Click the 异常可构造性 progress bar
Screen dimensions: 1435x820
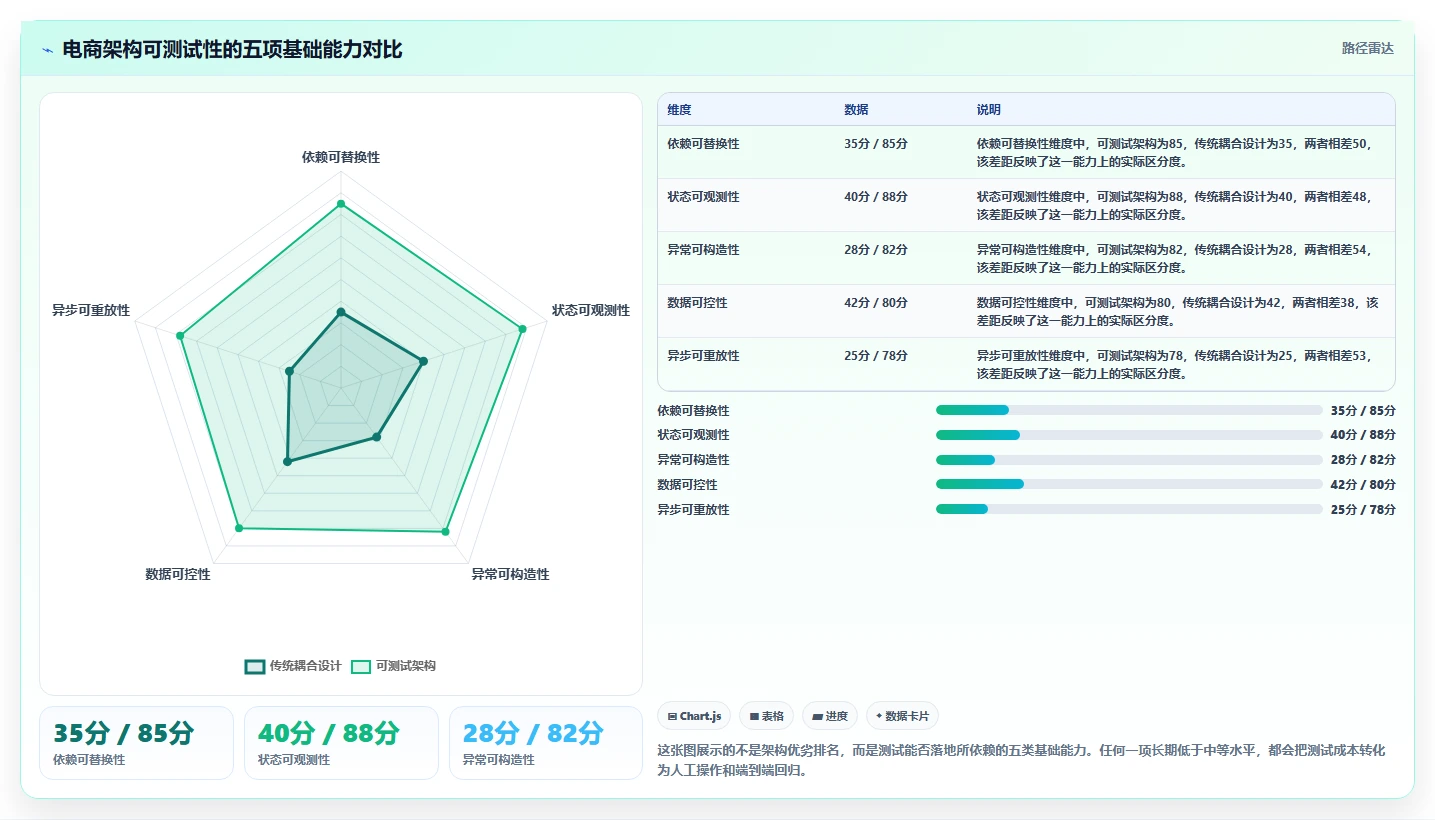pos(1129,460)
